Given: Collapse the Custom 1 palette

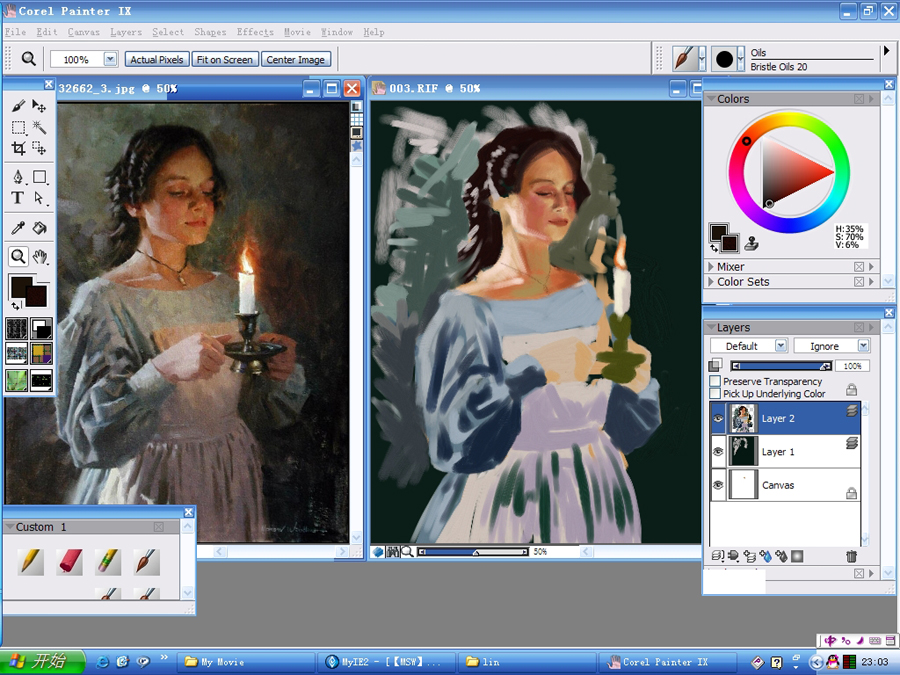Looking at the screenshot, I should pyautogui.click(x=10, y=527).
